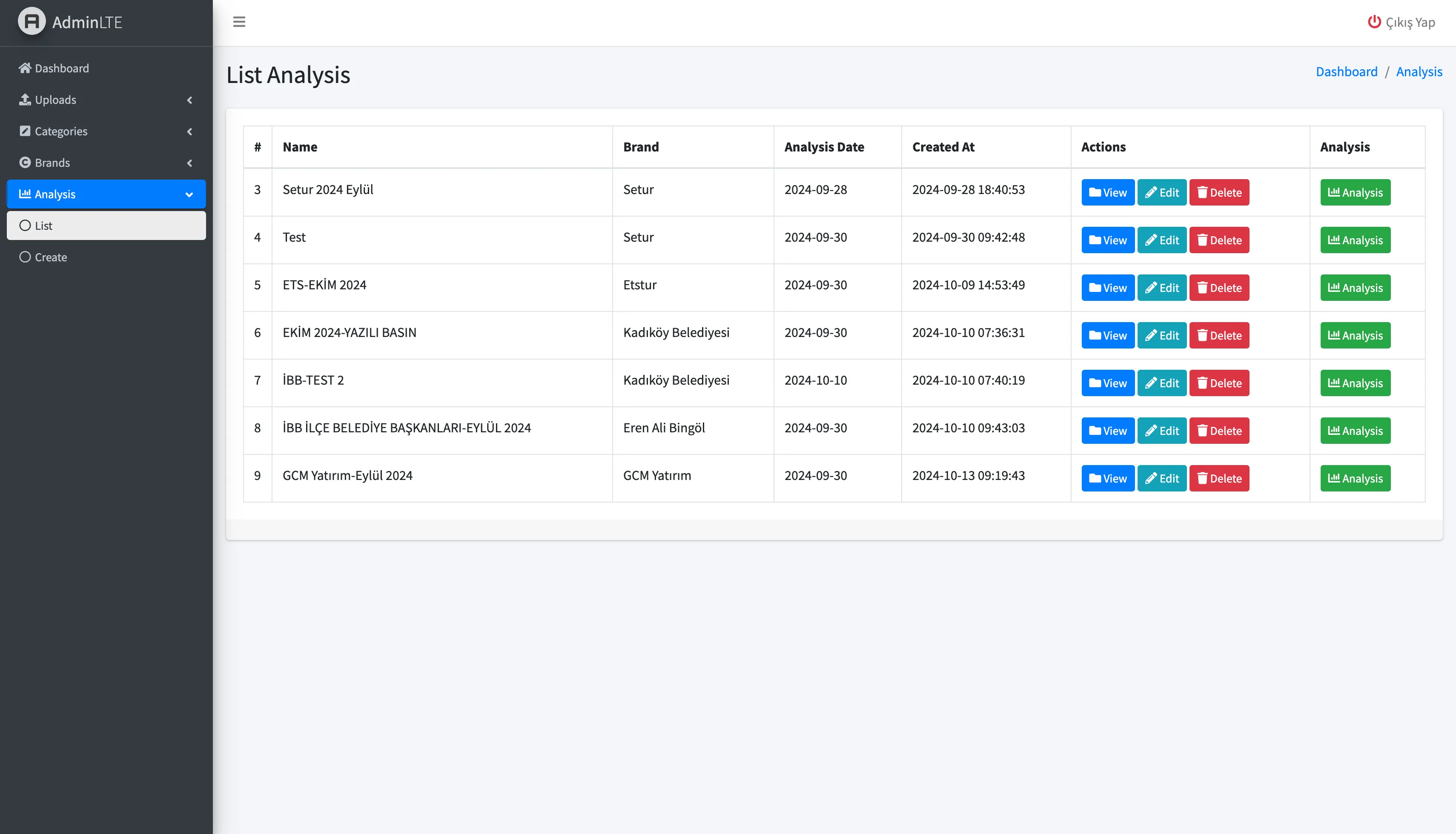The width and height of the screenshot is (1456, 834).
Task: Open the Dashboard breadcrumb link
Action: click(x=1346, y=71)
